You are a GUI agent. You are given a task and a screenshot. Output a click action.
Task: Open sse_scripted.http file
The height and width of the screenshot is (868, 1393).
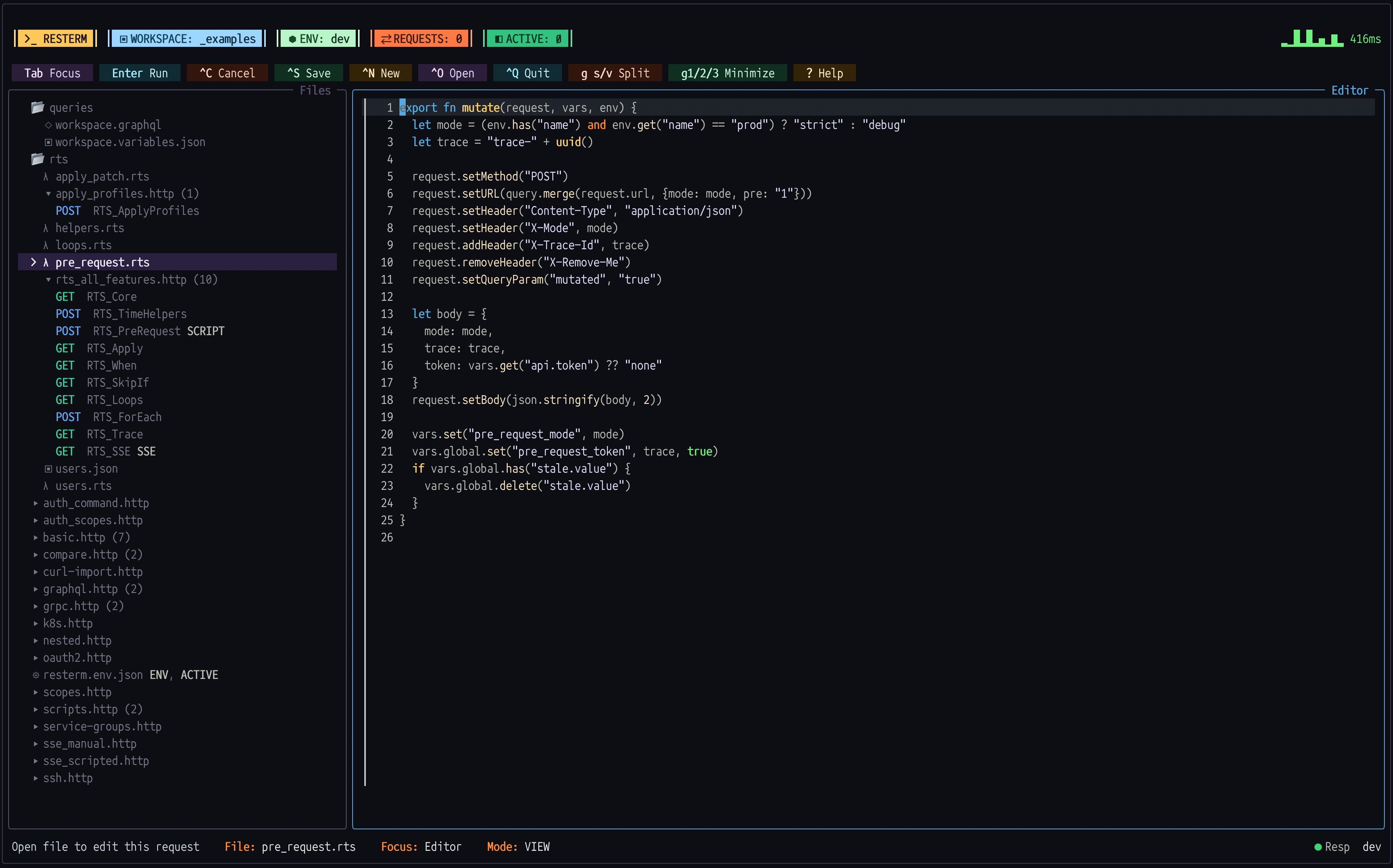pyautogui.click(x=96, y=761)
